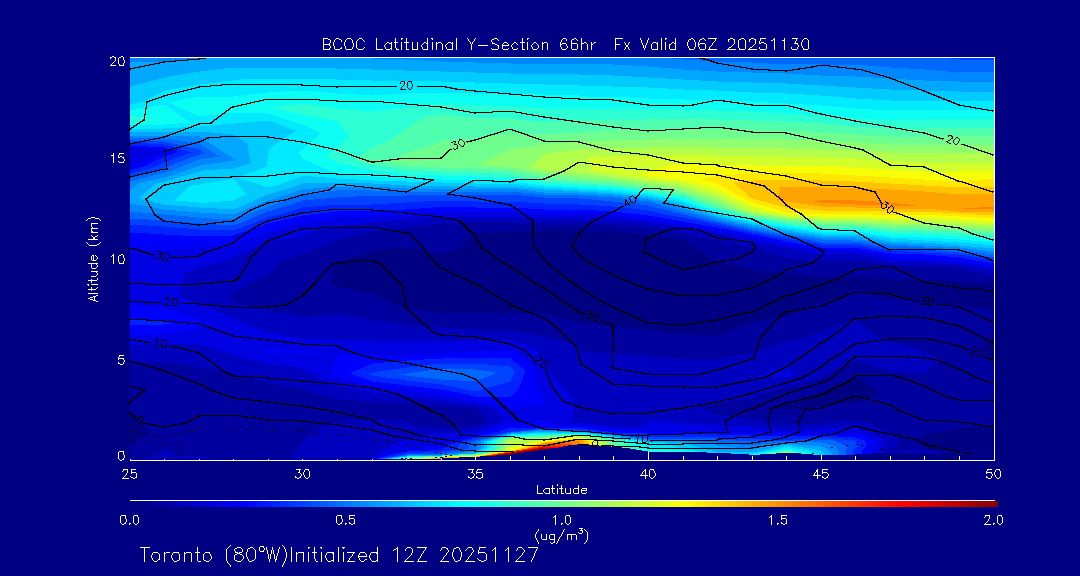
Task: Select the 'Fx Valid 06Z 20251130' text in title
Action: click(x=712, y=45)
